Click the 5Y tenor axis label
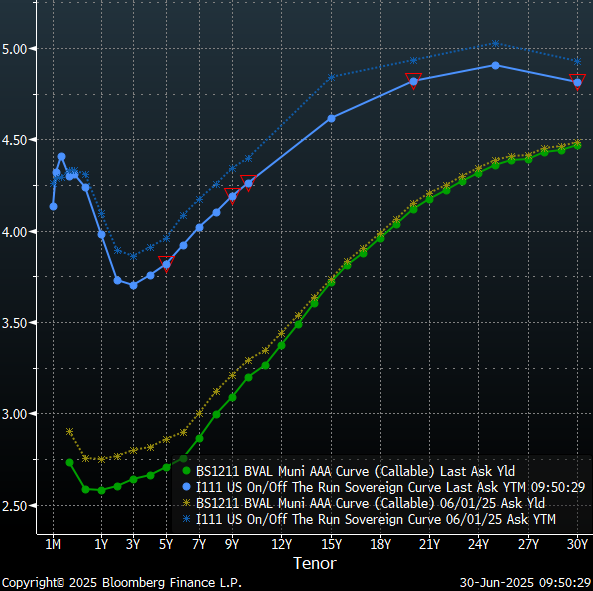593x591 pixels. (x=166, y=544)
